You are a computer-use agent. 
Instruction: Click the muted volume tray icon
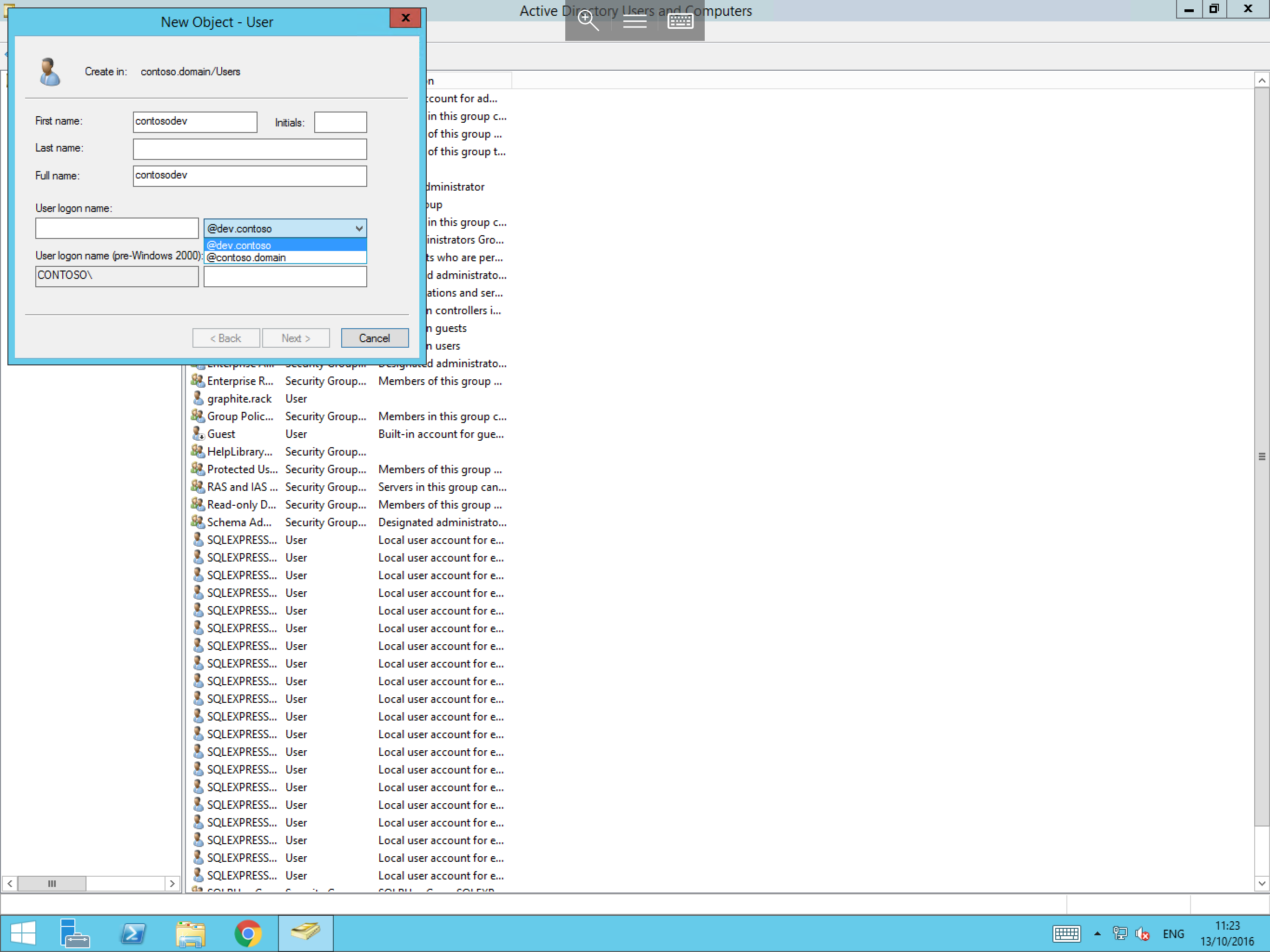[x=1142, y=933]
